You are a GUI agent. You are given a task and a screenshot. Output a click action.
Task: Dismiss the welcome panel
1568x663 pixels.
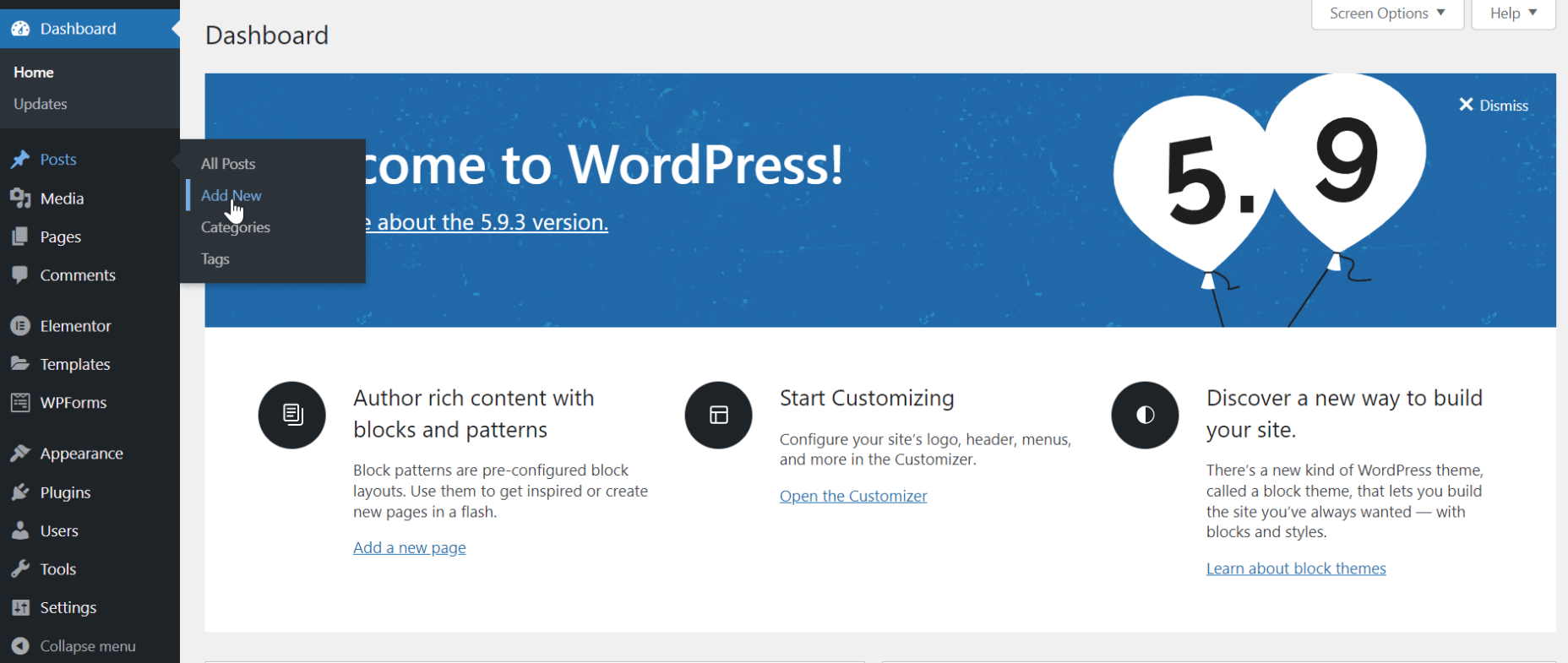point(1494,106)
